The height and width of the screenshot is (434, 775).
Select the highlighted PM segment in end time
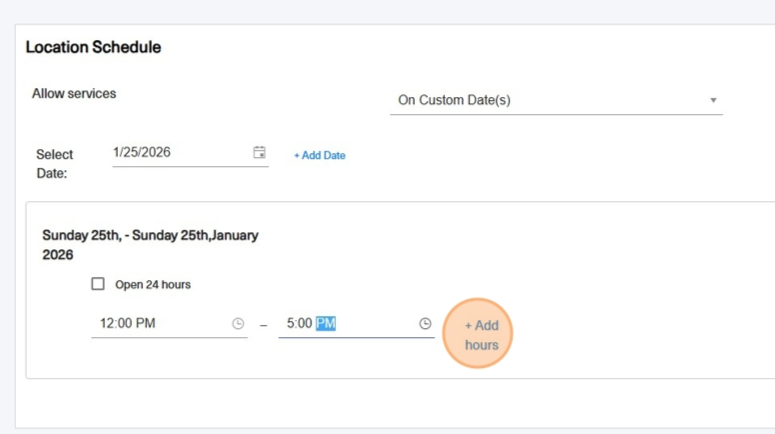click(x=326, y=323)
